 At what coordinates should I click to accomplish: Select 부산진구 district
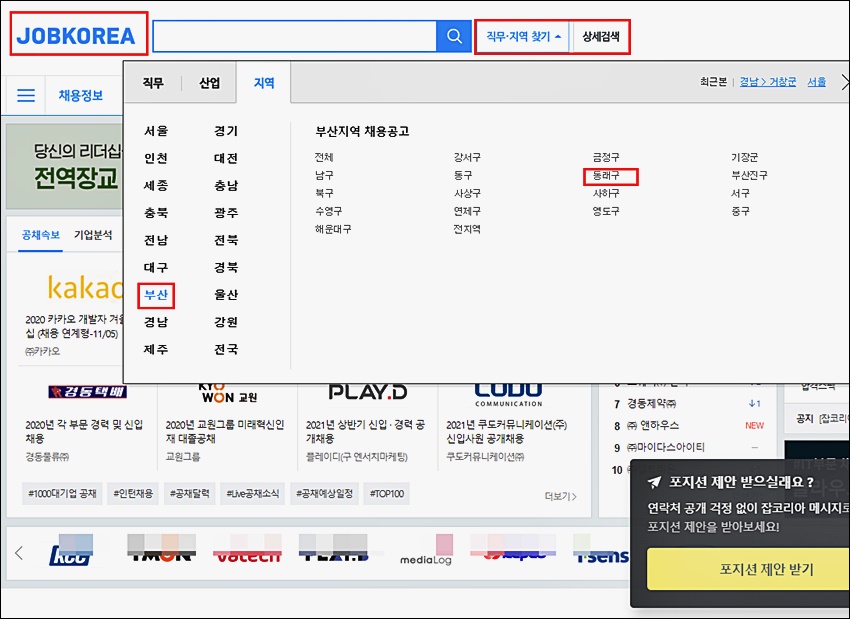point(749,175)
